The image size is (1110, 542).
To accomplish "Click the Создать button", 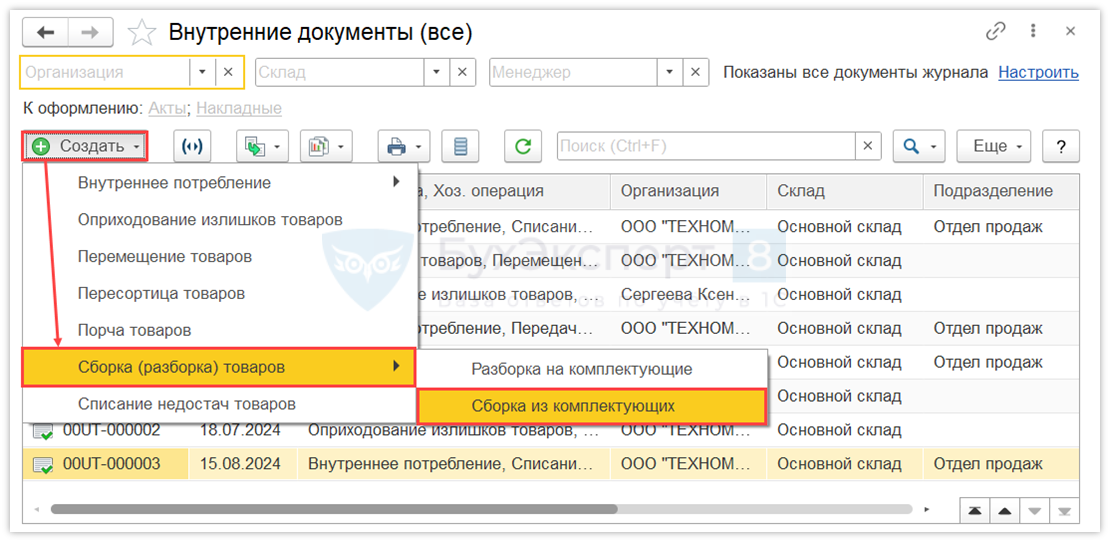I will [85, 147].
